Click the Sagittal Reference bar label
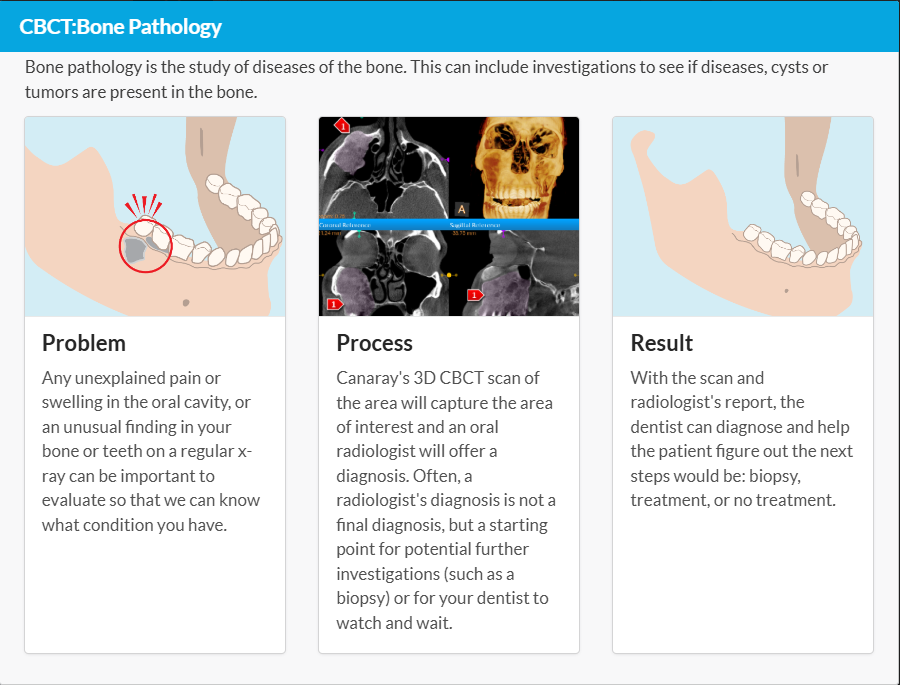This screenshot has width=900, height=685. [477, 227]
